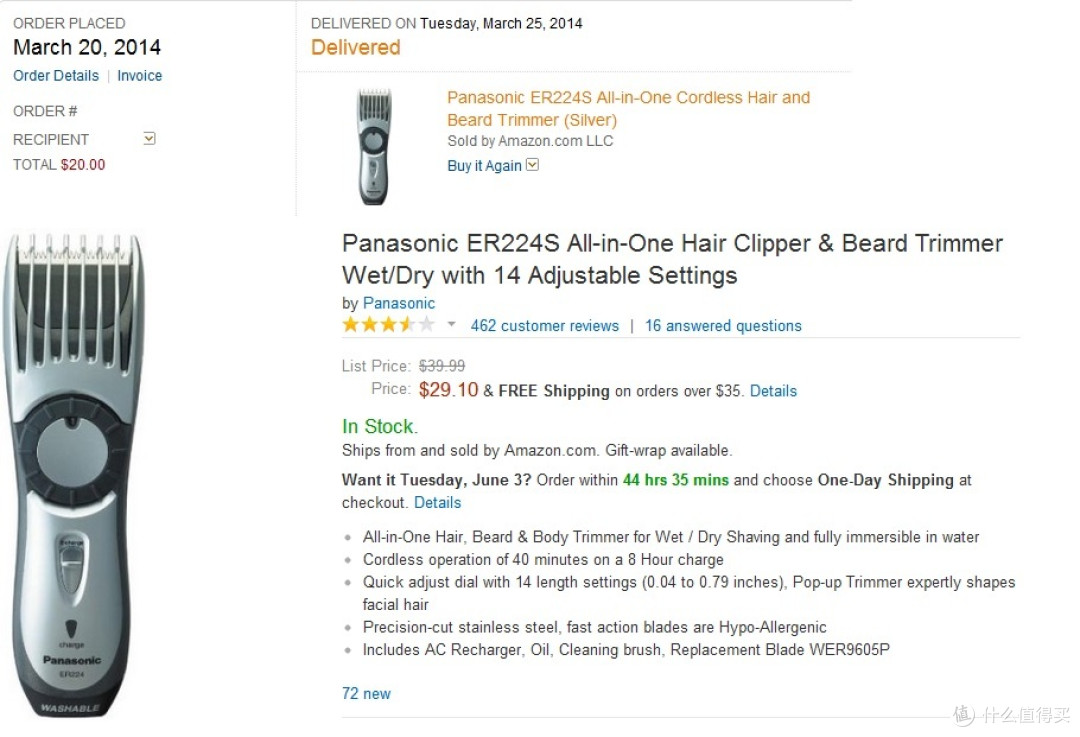Click the watermark logo in corner
Image resolution: width=1080 pixels, height=737 pixels.
click(1012, 715)
